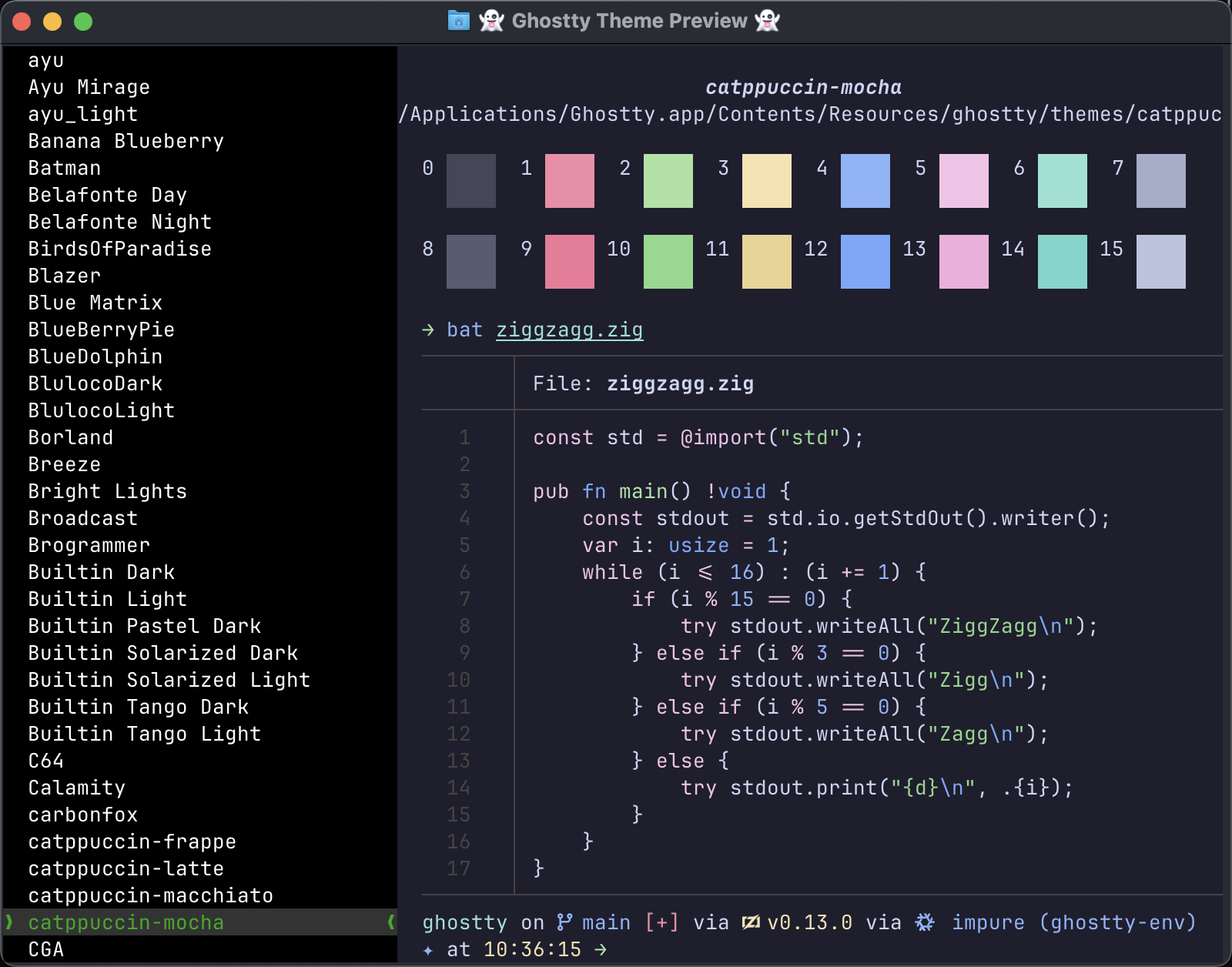Select the Broadcast theme
This screenshot has height=967, width=1232.
pyautogui.click(x=83, y=518)
